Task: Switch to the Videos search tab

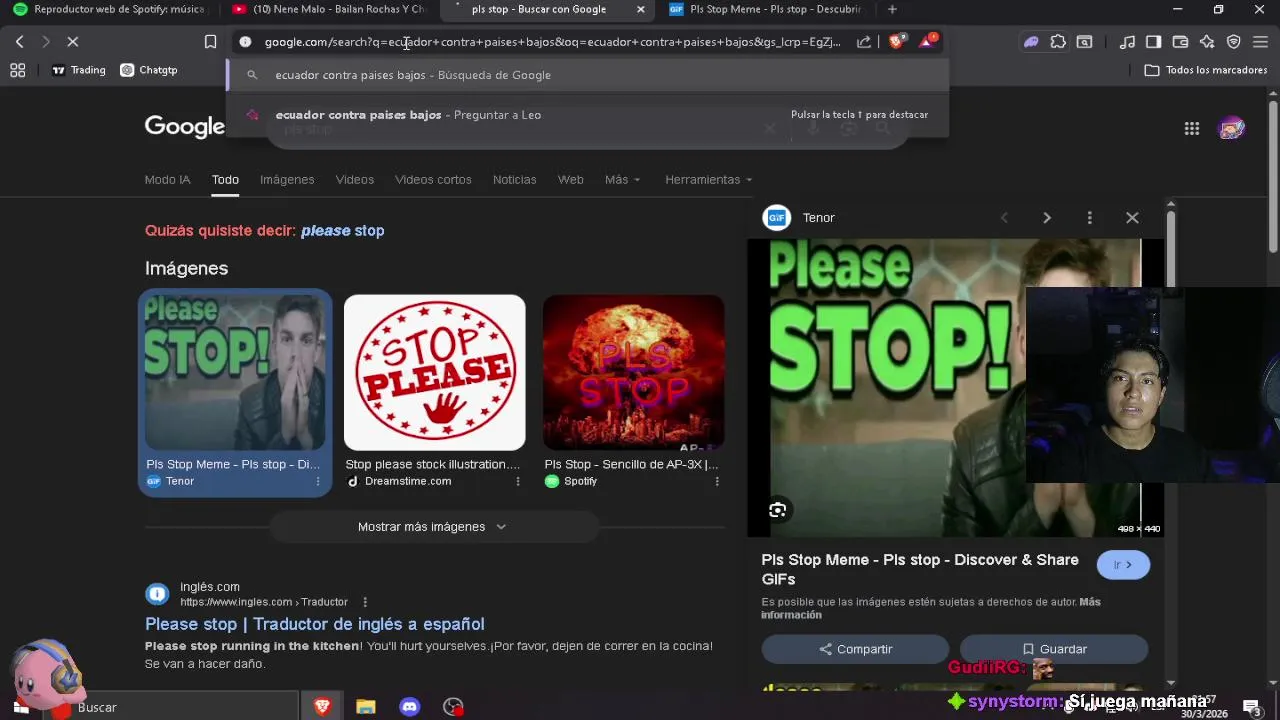Action: pos(355,180)
